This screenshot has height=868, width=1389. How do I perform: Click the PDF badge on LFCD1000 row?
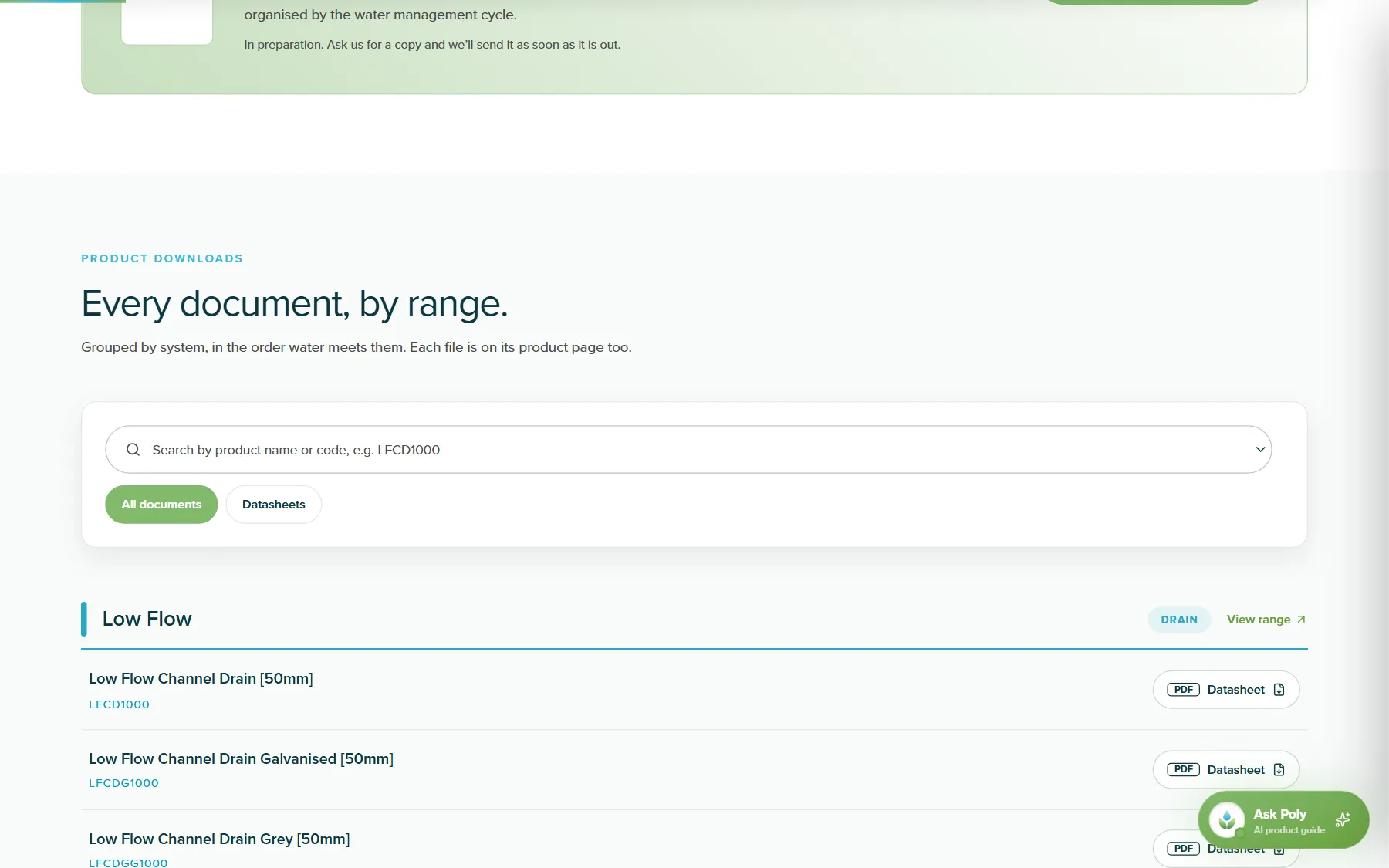tap(1183, 690)
